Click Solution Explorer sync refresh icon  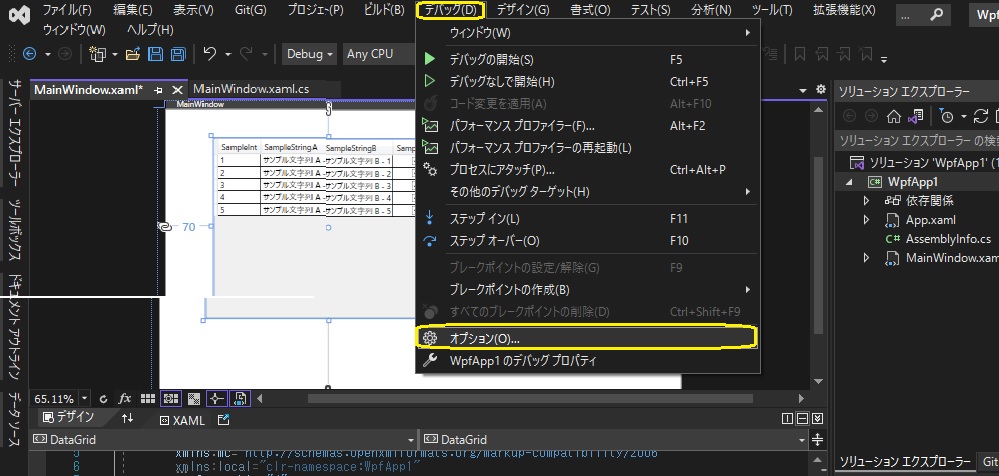pos(981,117)
